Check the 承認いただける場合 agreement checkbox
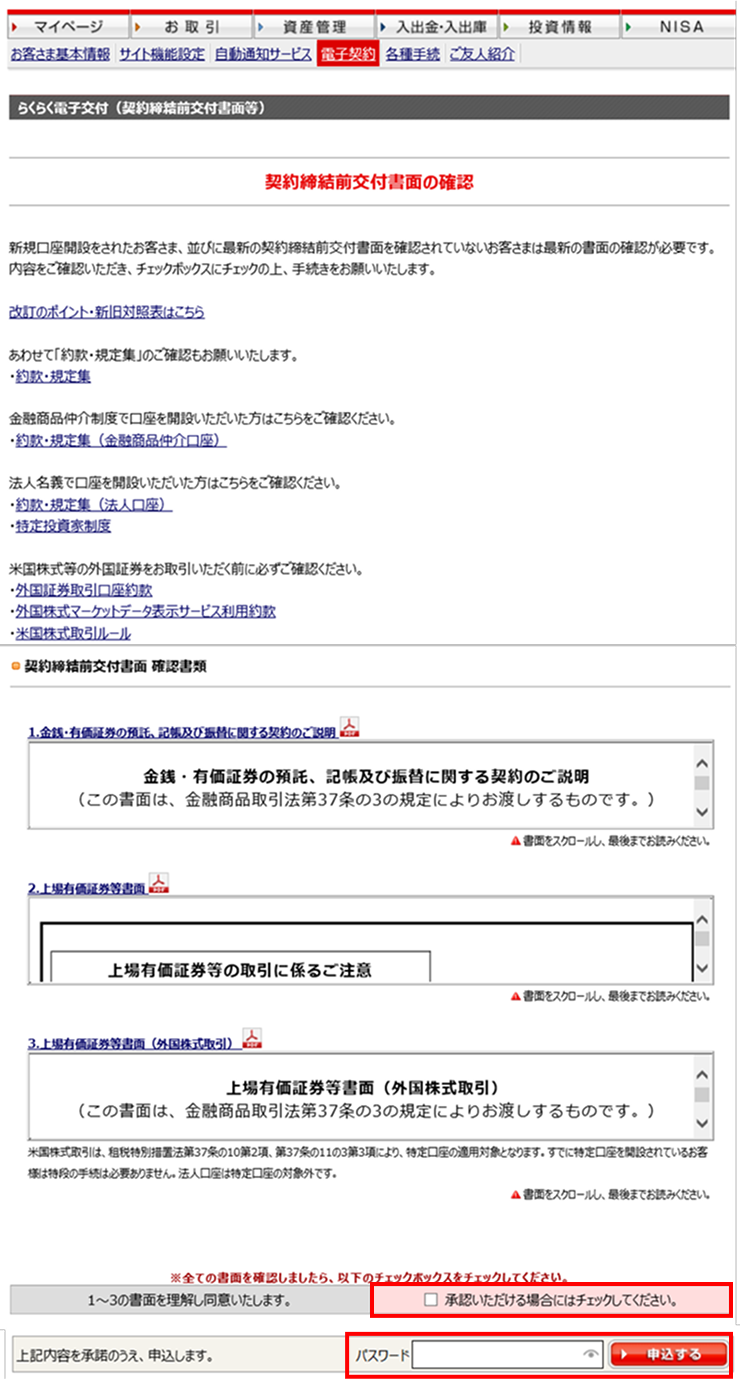The width and height of the screenshot is (740, 1379). [431, 1300]
